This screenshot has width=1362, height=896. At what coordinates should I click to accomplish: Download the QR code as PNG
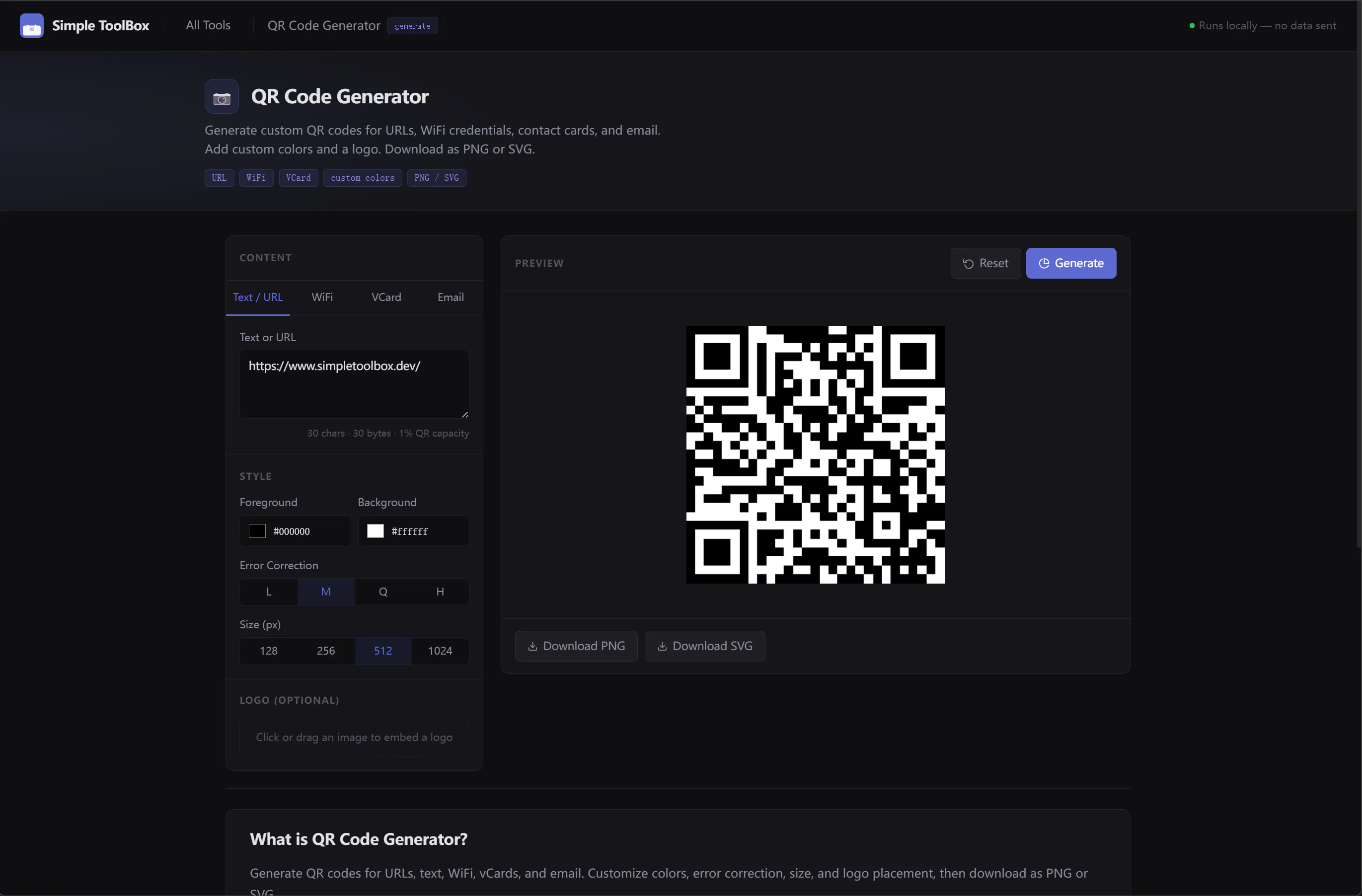coord(576,646)
